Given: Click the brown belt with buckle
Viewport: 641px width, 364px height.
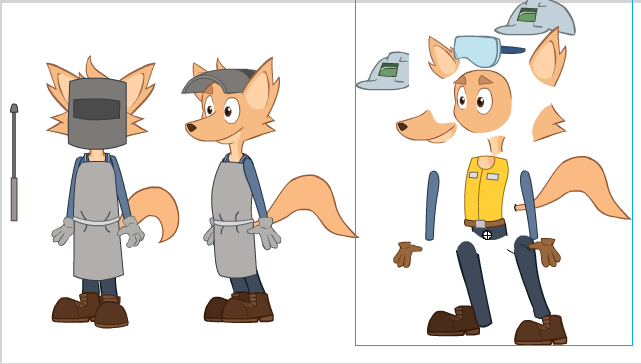Looking at the screenshot, I should point(485,223).
